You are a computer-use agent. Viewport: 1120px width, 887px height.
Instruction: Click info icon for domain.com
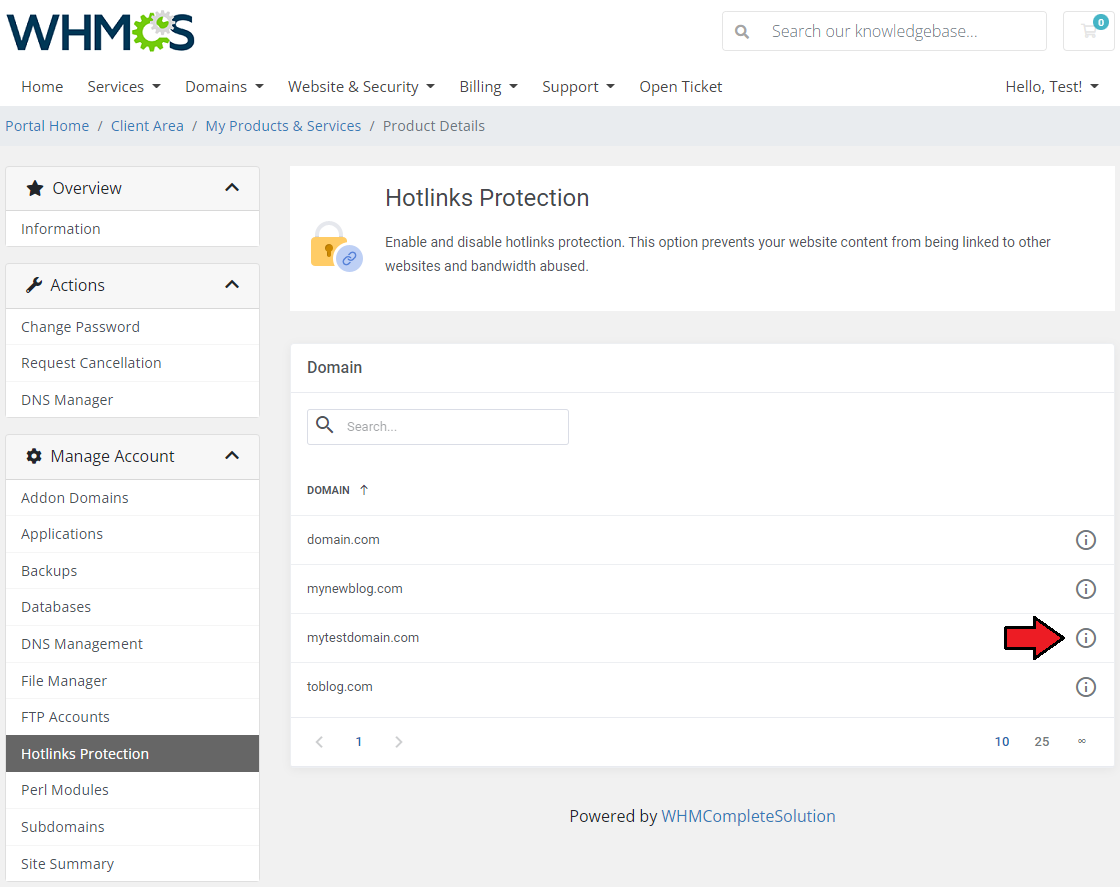(1086, 540)
